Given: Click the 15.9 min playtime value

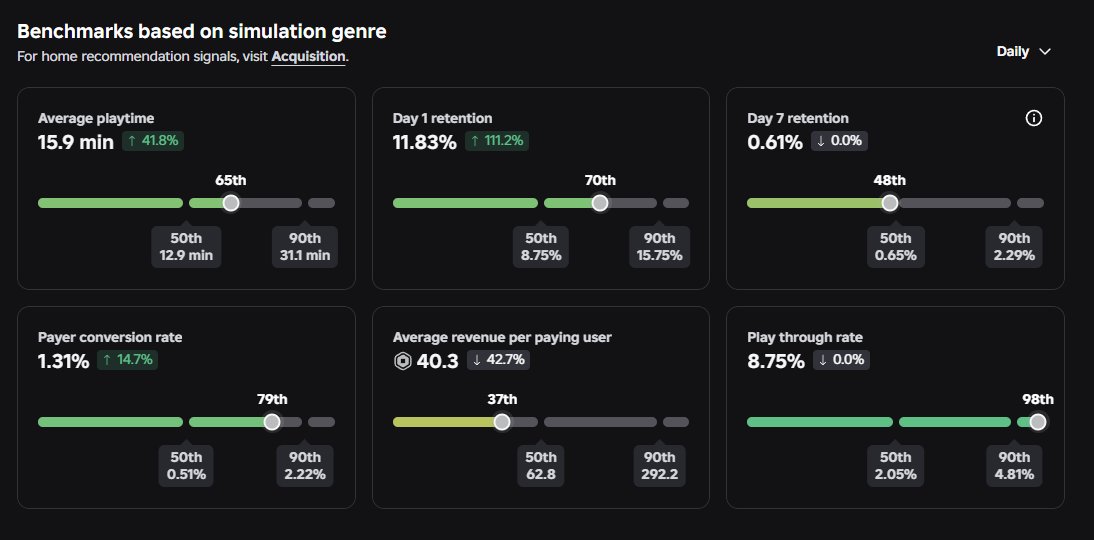Looking at the screenshot, I should click(76, 142).
